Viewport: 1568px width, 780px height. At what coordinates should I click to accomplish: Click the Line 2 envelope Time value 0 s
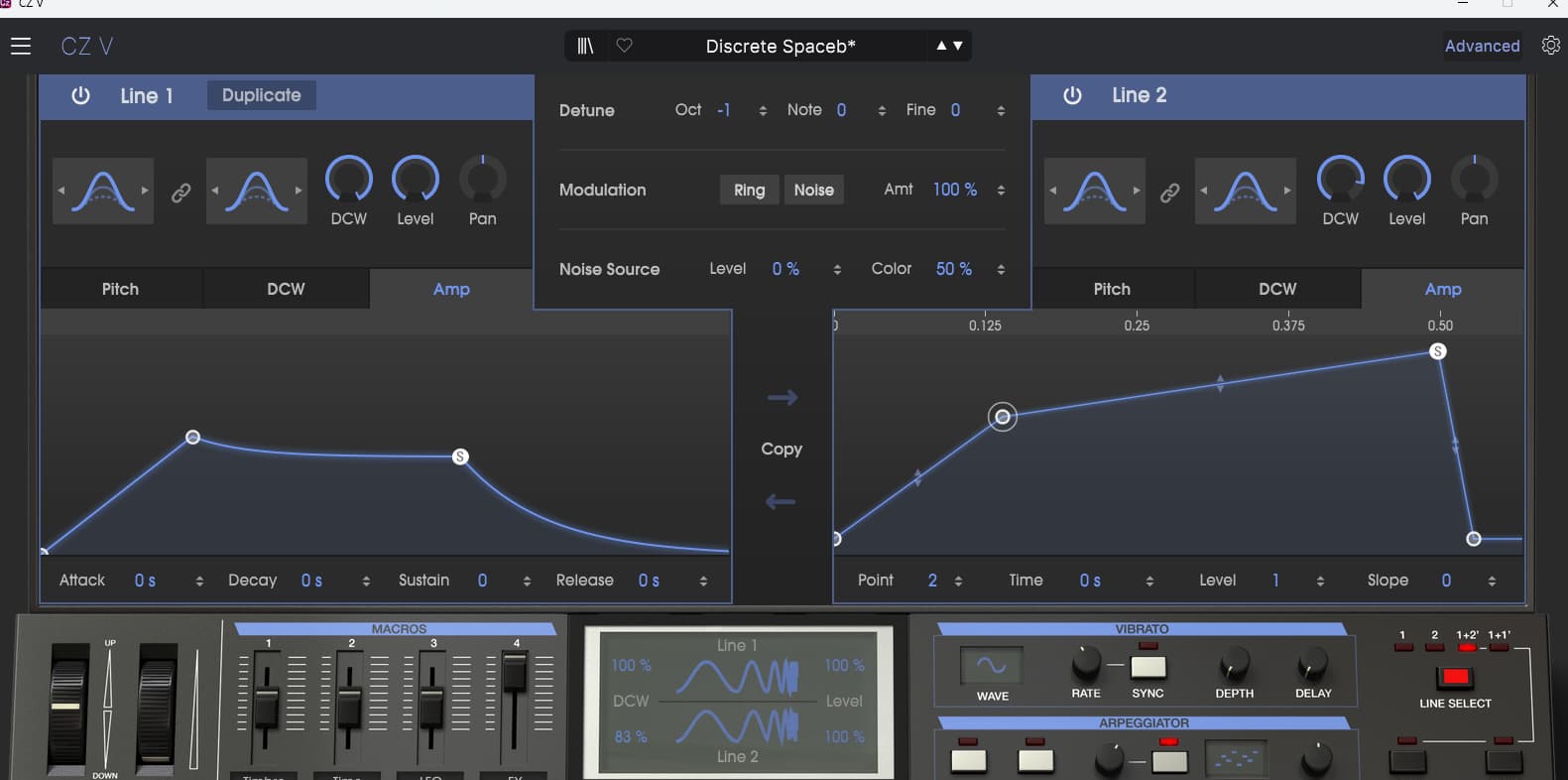(x=1090, y=581)
